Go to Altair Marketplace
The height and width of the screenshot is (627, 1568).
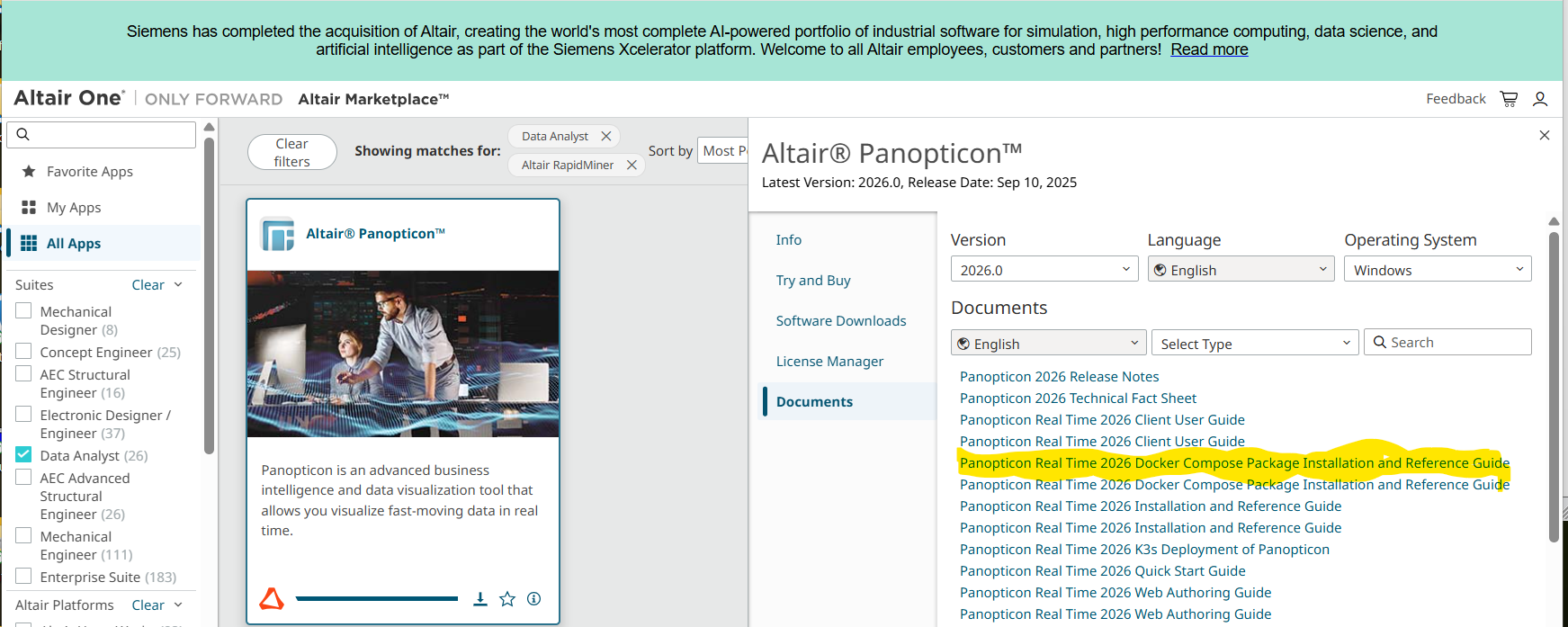click(373, 99)
